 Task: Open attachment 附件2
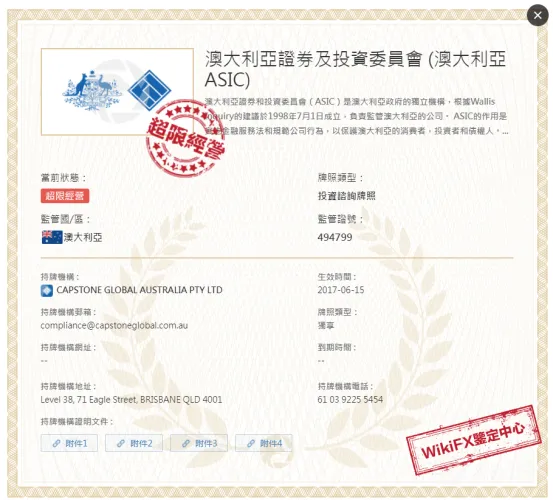[134, 443]
